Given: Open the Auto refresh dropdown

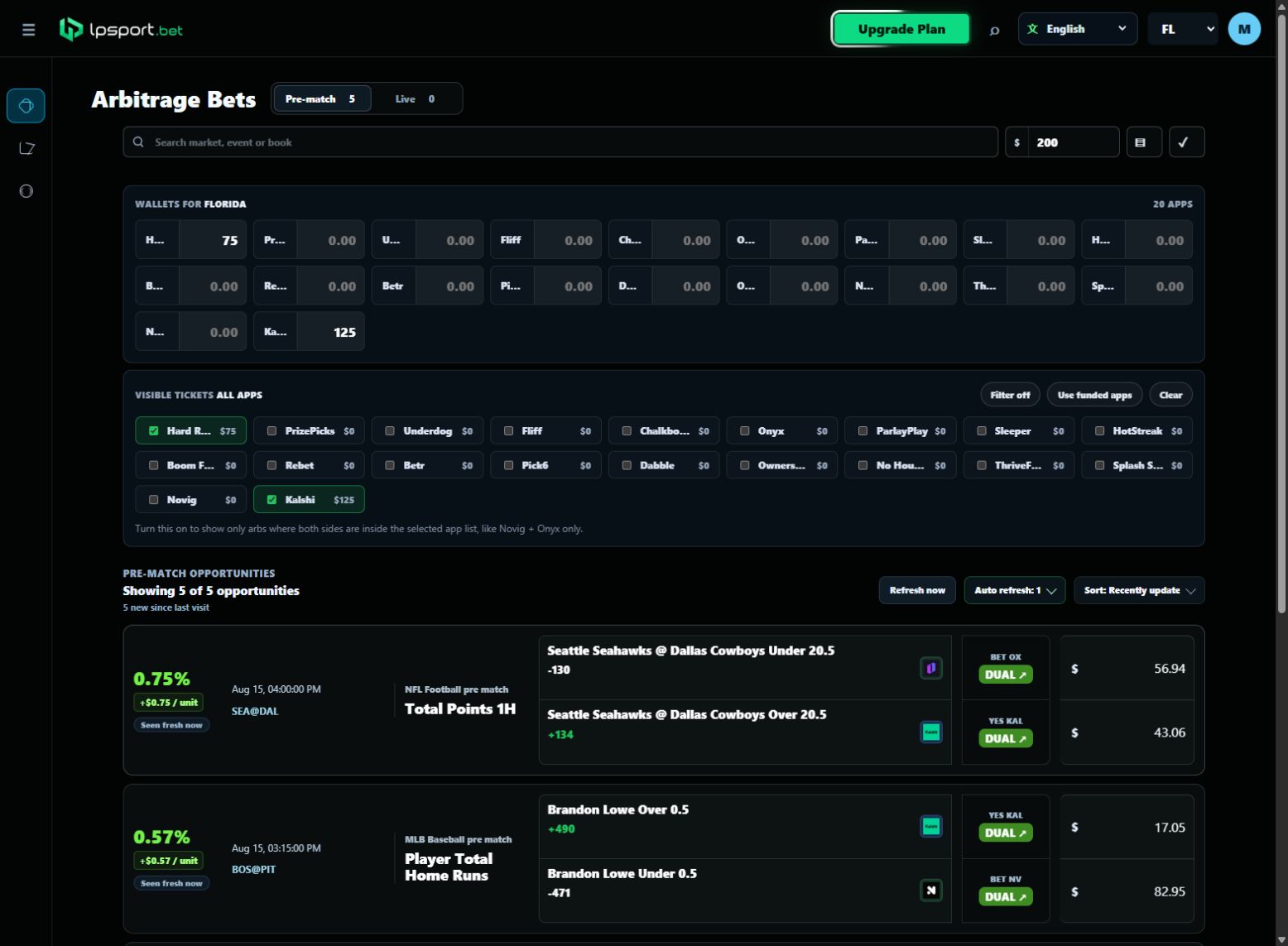Looking at the screenshot, I should (x=1014, y=590).
